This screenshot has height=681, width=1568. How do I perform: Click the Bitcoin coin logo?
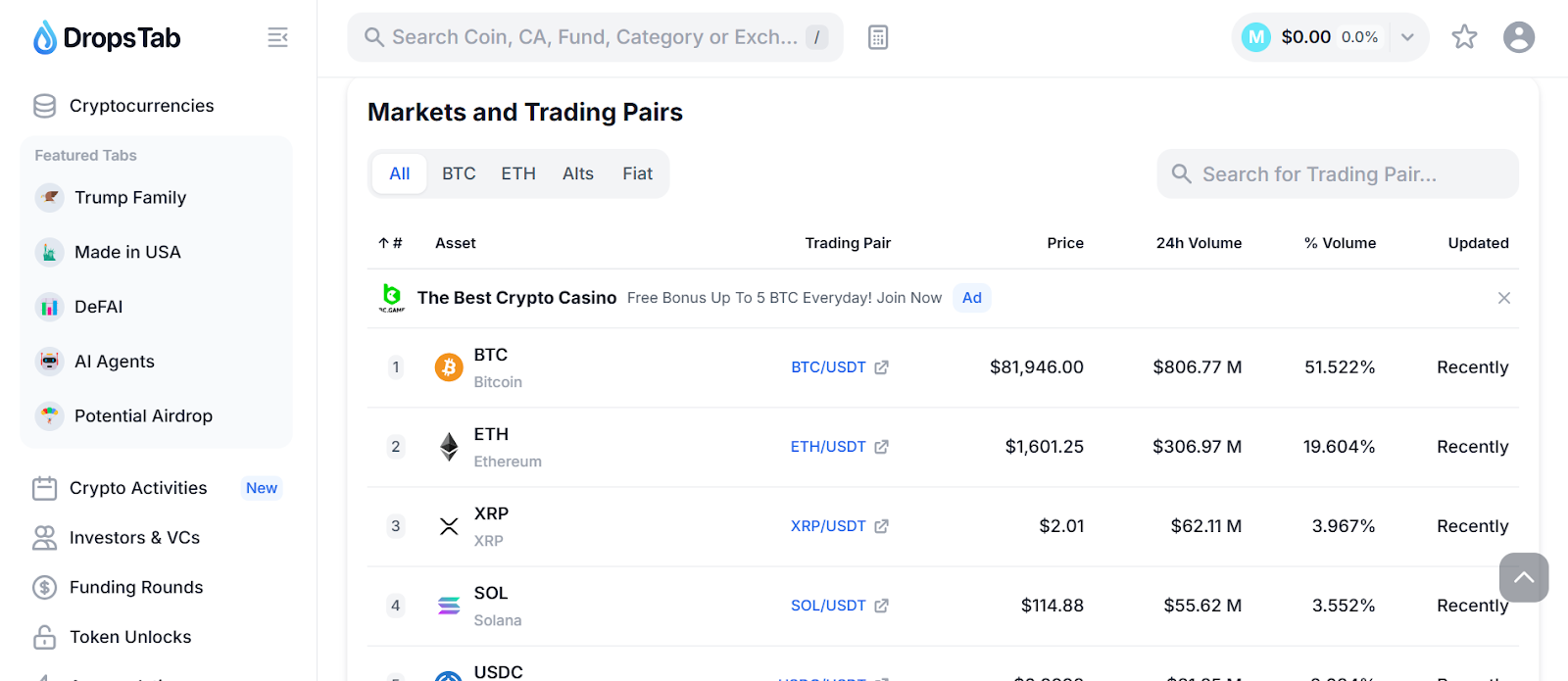tap(449, 367)
